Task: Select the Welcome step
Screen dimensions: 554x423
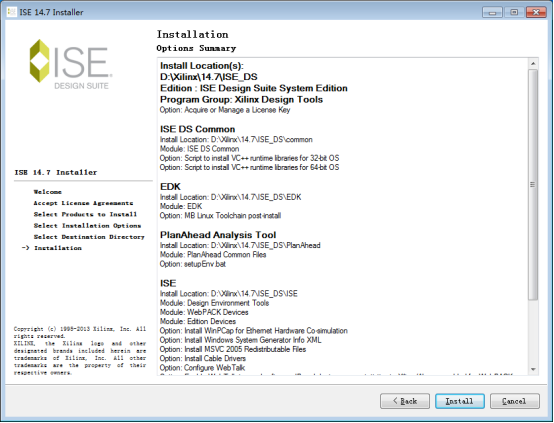Action: (x=48, y=192)
